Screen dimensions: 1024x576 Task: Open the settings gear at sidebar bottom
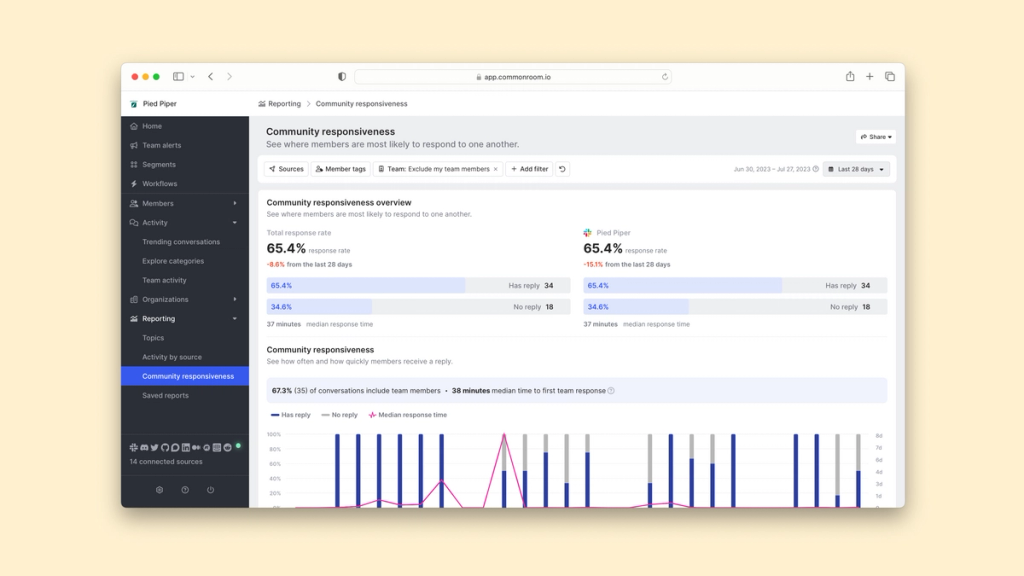coord(159,489)
